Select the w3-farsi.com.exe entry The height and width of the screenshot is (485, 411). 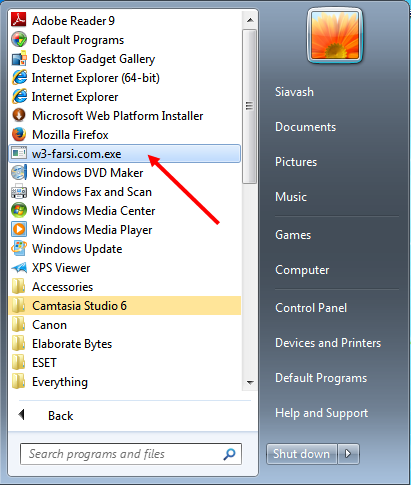pos(125,154)
